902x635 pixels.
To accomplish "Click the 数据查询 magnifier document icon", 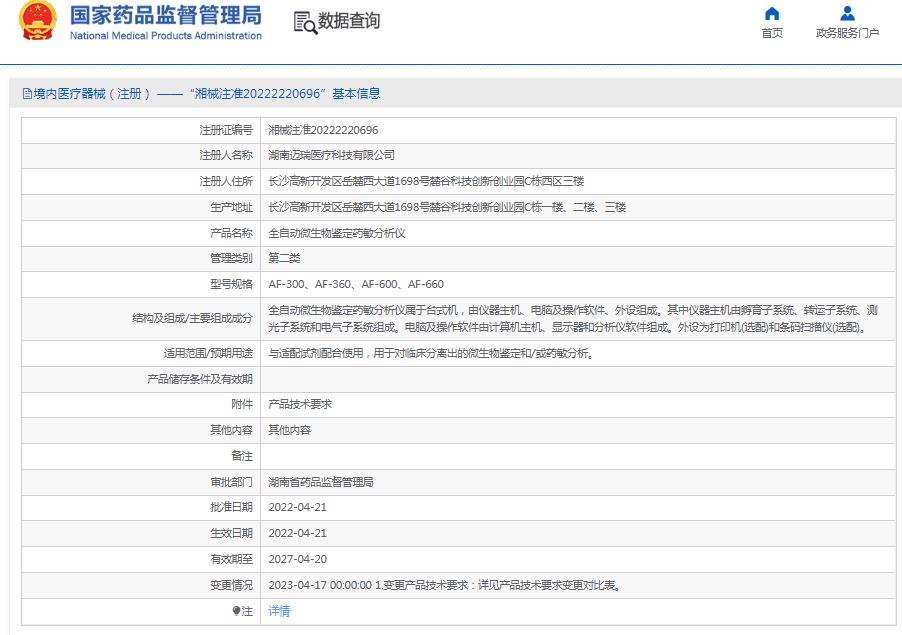I will [305, 22].
